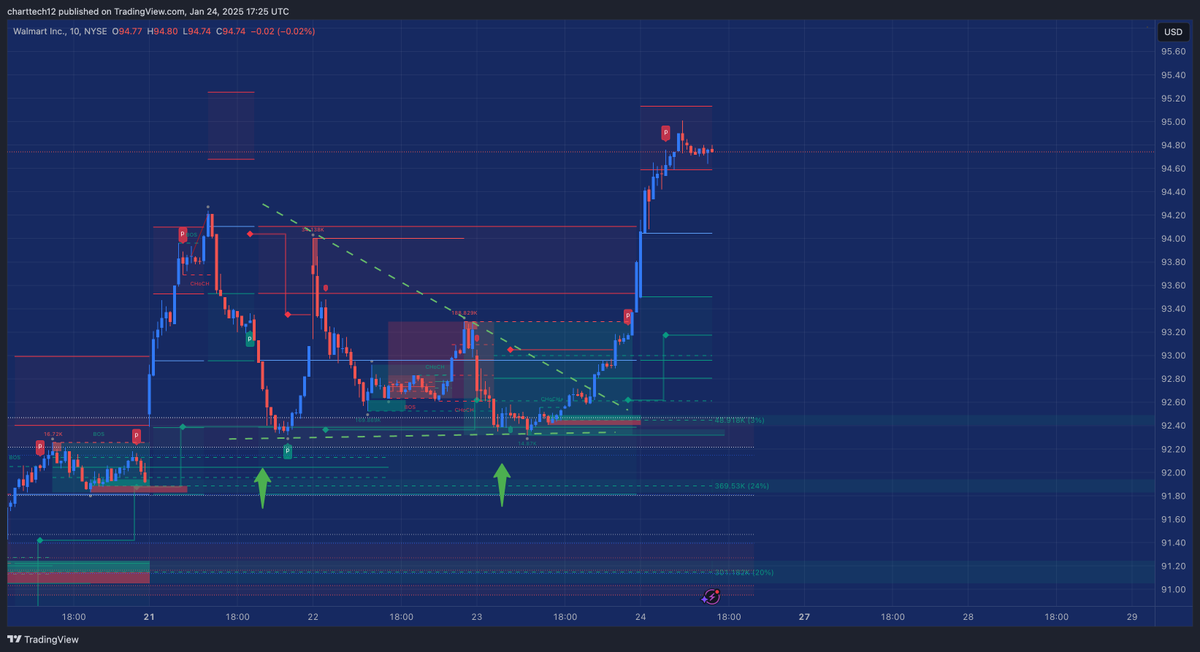Viewport: 1200px width, 652px height.
Task: Click the date label 29 on time axis
Action: click(1132, 617)
